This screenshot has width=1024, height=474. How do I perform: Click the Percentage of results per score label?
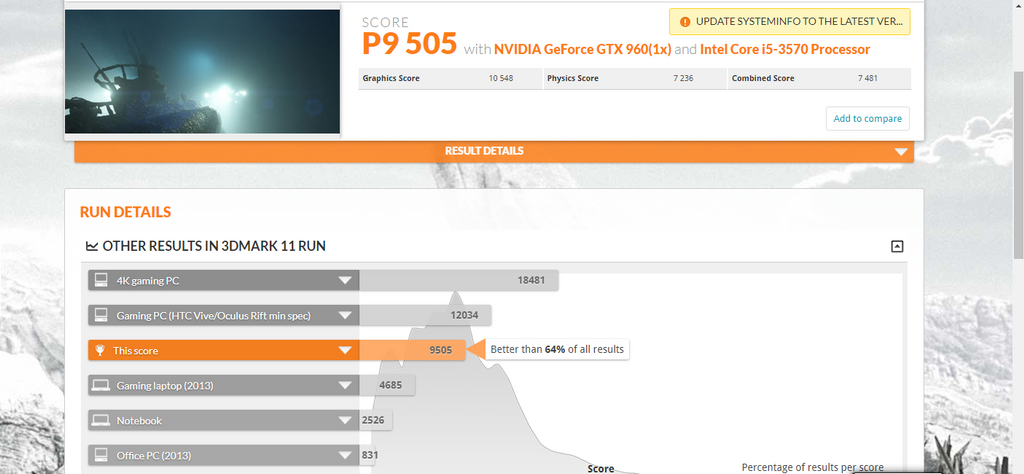pos(812,467)
